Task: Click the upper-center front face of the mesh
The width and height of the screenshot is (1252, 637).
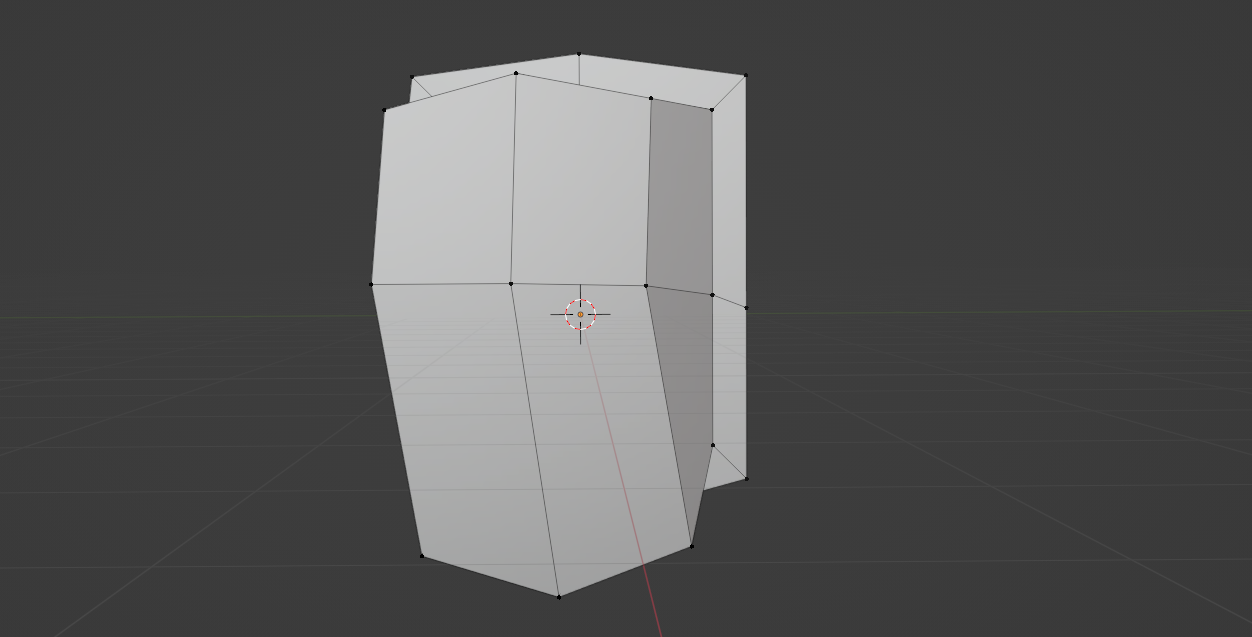Action: click(580, 185)
